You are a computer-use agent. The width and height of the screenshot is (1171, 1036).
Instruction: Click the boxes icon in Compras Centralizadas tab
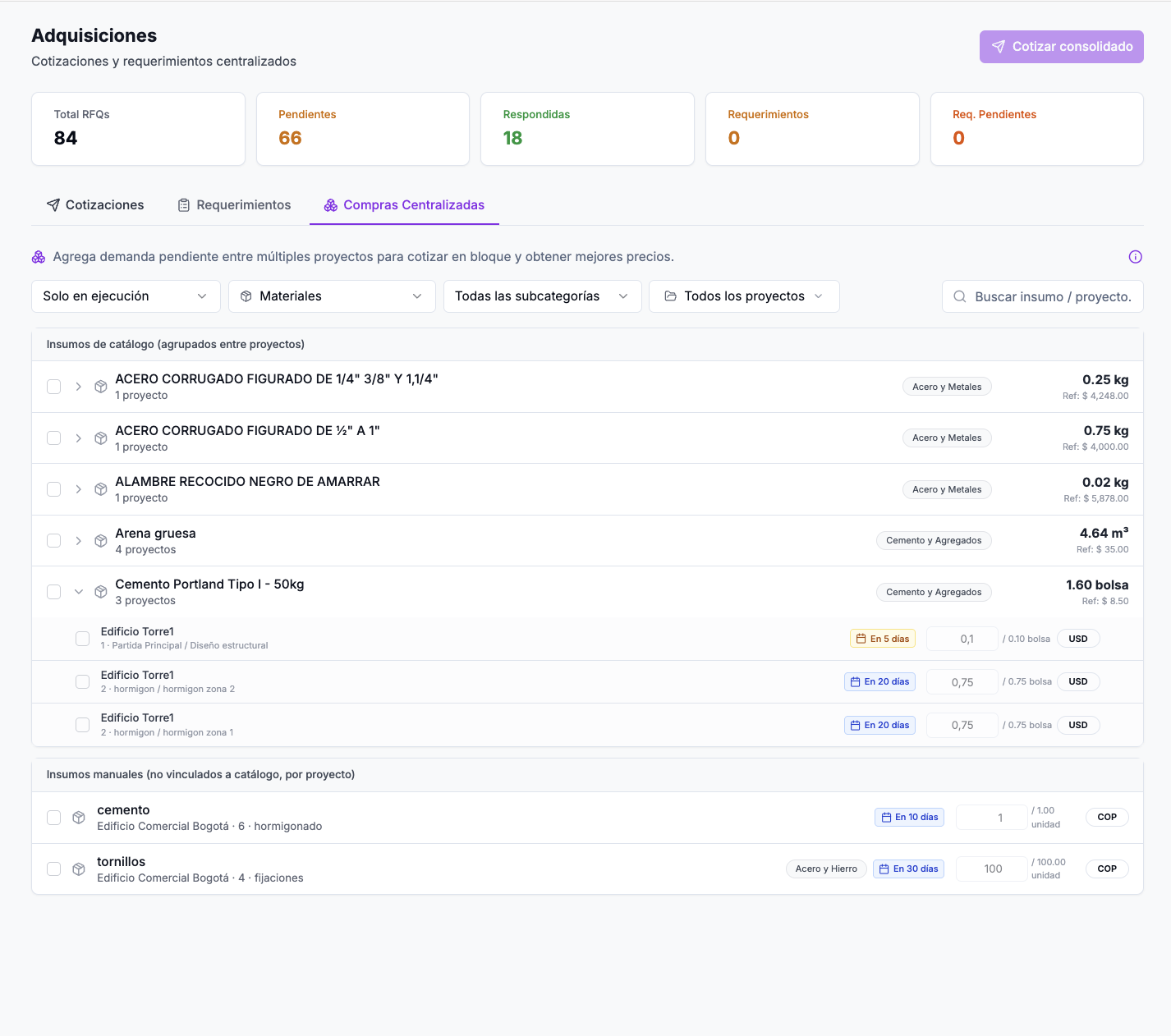pyautogui.click(x=331, y=205)
